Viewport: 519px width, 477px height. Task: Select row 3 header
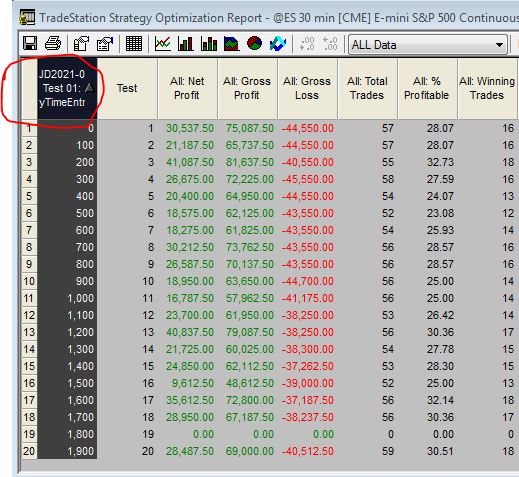click(29, 162)
